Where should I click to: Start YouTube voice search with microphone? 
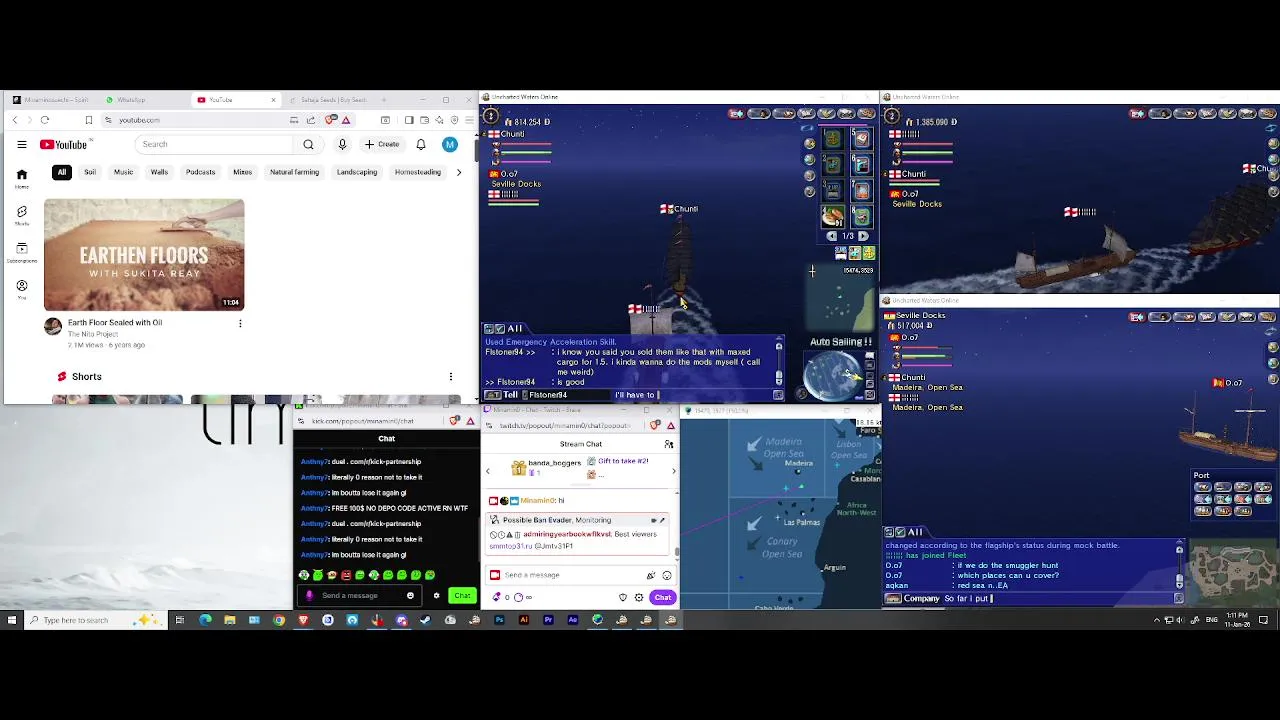(342, 144)
